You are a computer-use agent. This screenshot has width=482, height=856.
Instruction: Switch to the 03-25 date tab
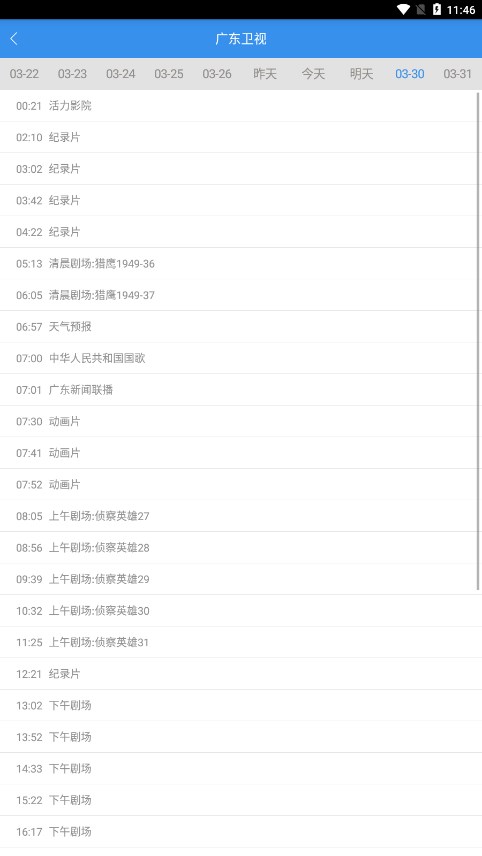coord(169,74)
